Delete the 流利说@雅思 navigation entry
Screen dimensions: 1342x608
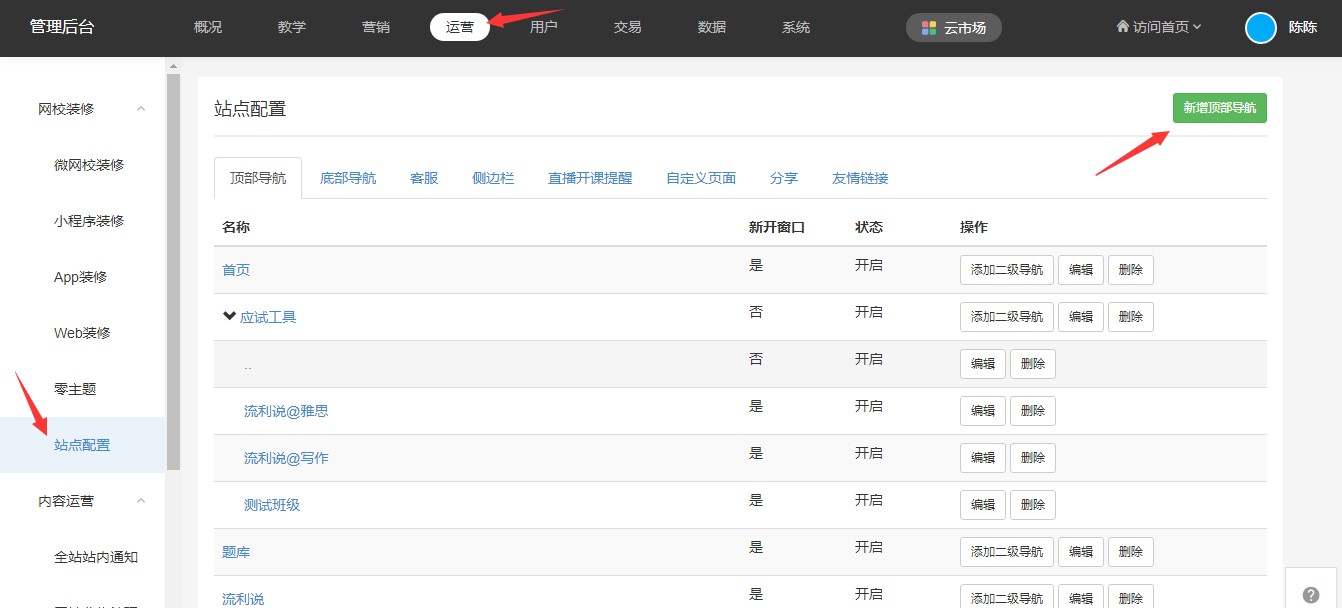click(1032, 411)
